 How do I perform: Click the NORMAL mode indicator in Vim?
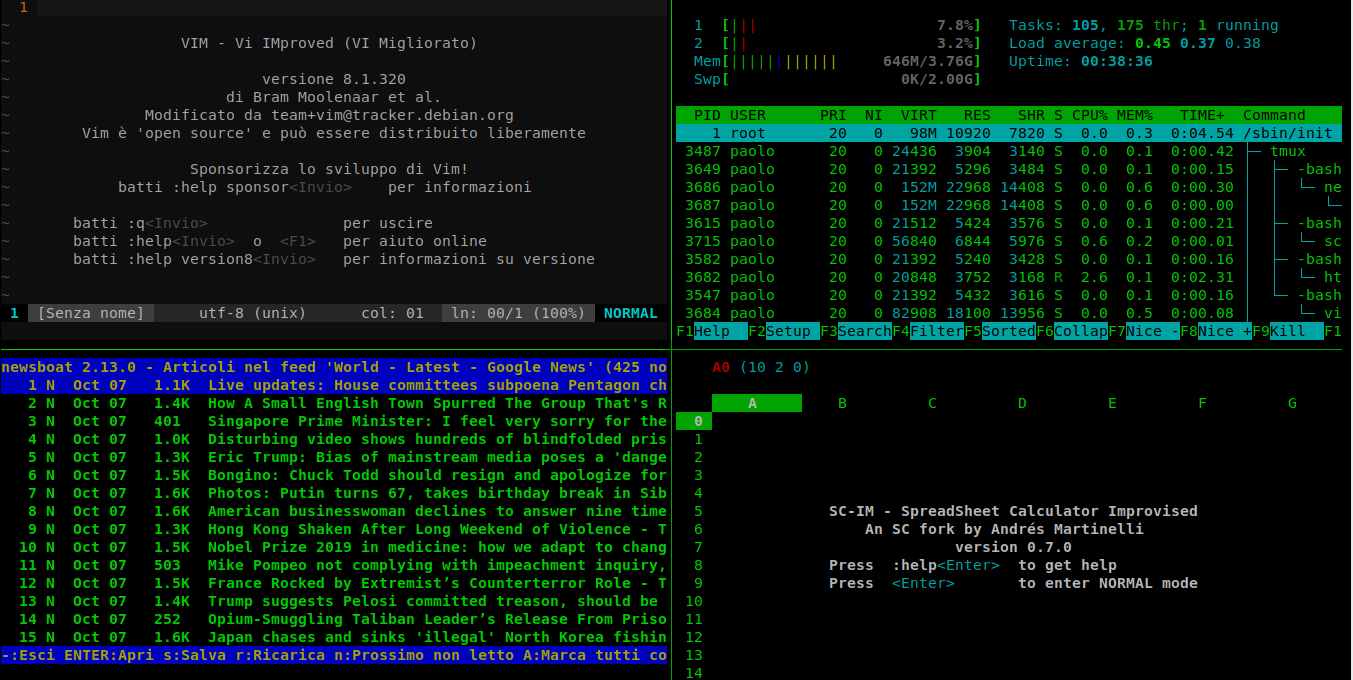(x=630, y=313)
